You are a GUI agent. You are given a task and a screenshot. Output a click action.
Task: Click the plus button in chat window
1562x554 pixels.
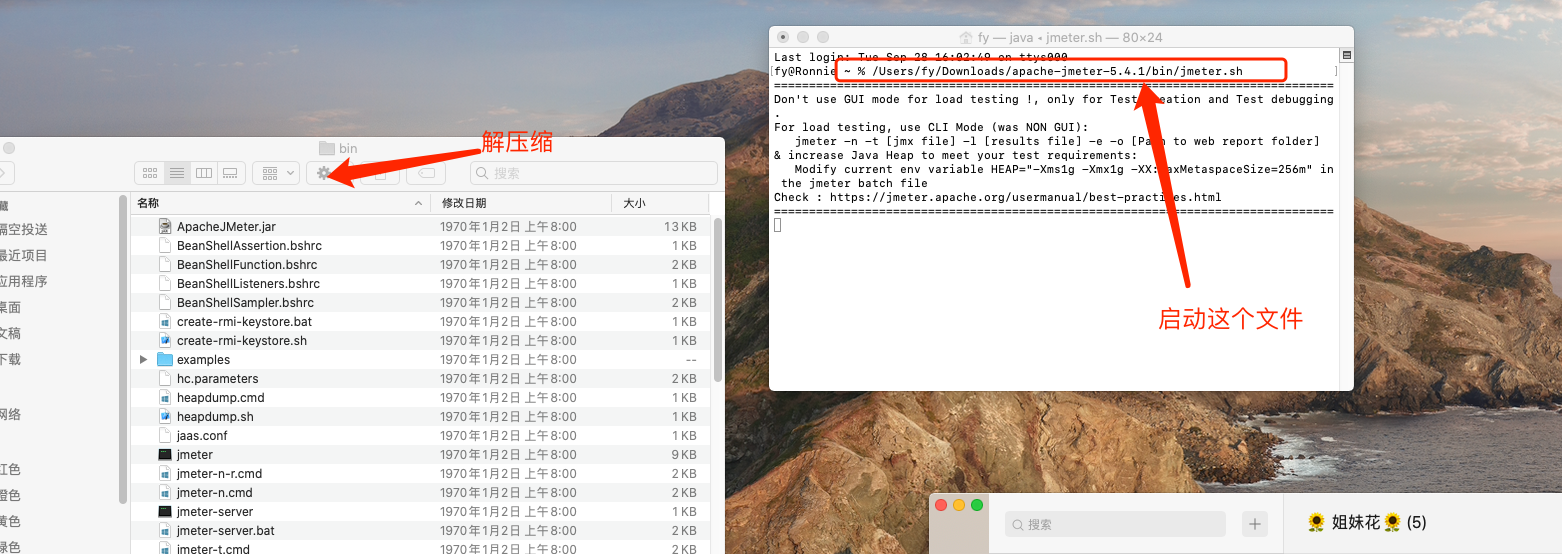point(1255,524)
